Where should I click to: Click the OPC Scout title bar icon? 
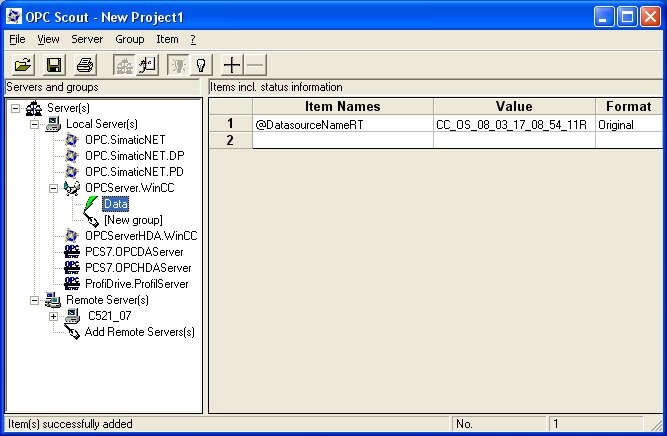(14, 17)
